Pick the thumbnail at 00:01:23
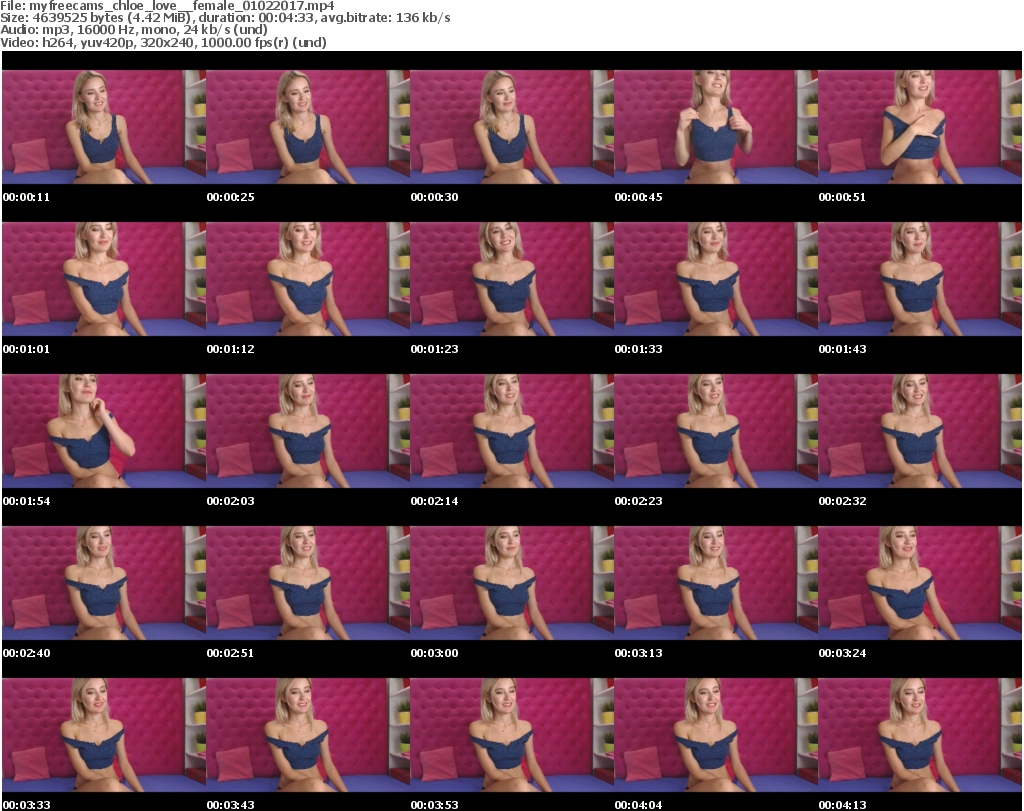Screen dimensions: 1024x811 (512, 279)
